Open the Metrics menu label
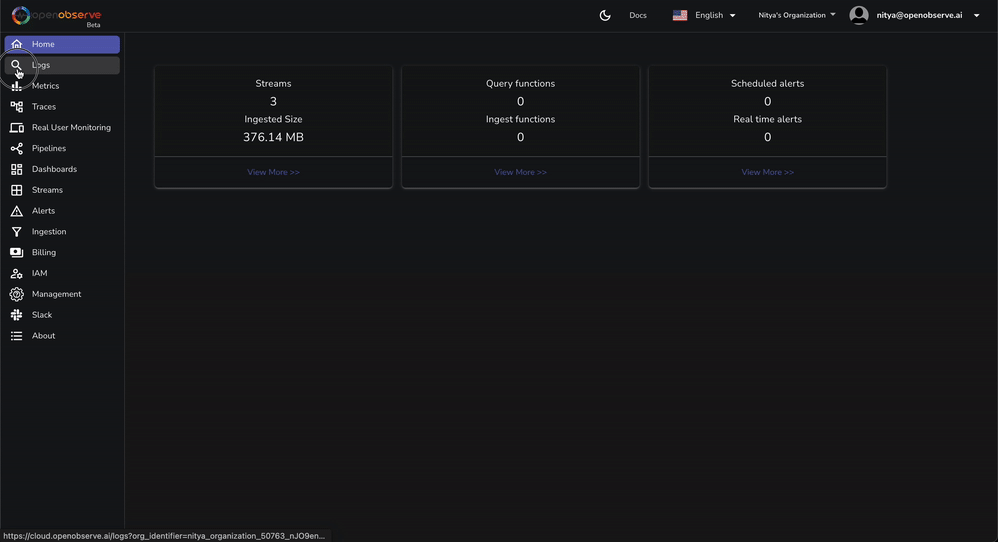 pos(45,86)
